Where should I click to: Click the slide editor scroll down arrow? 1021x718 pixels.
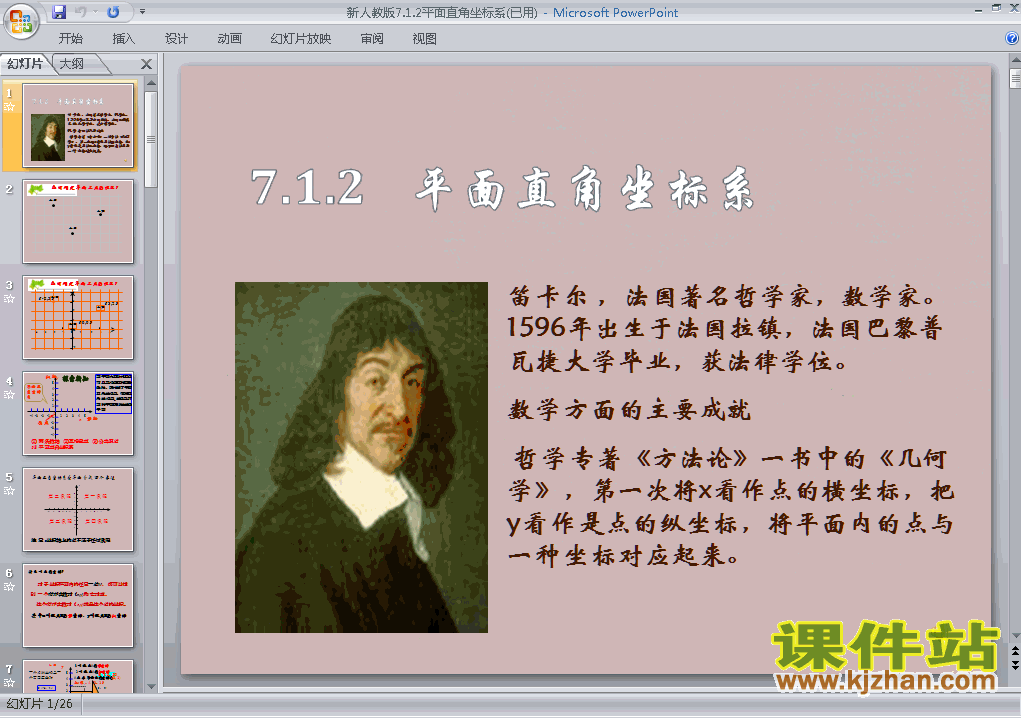pyautogui.click(x=1015, y=635)
